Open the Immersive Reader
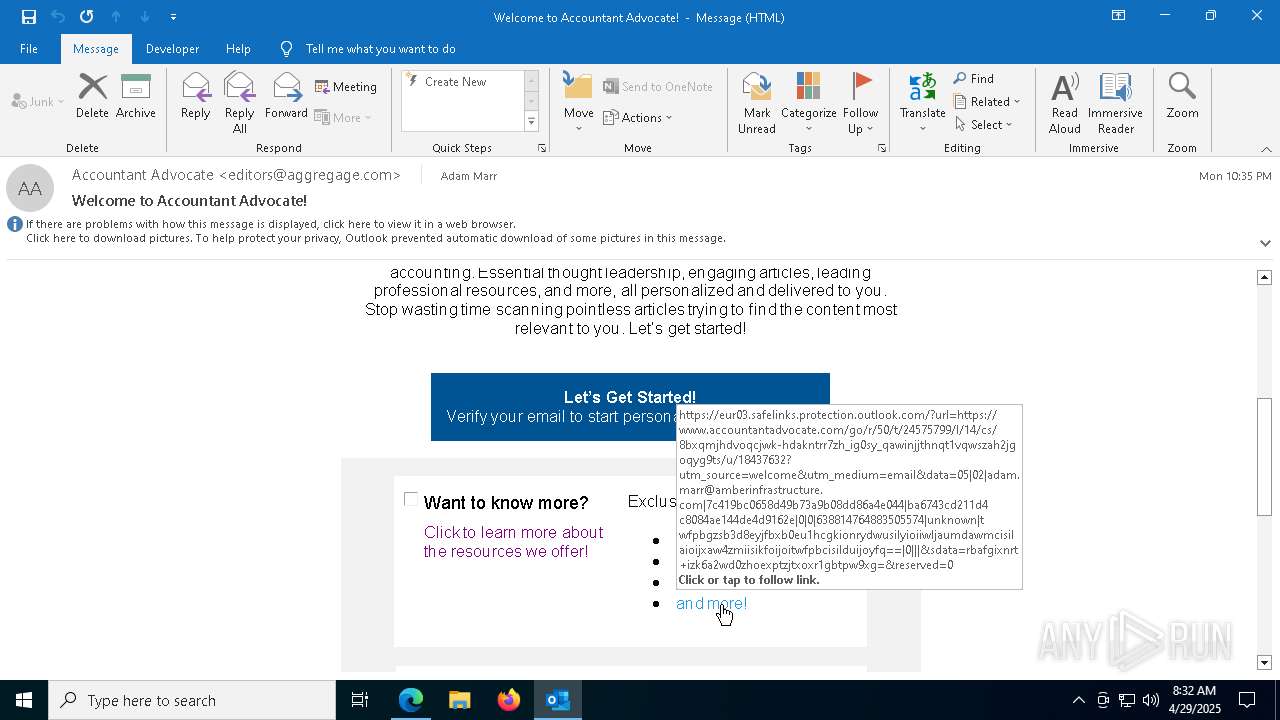Viewport: 1280px width, 720px height. (x=1115, y=103)
